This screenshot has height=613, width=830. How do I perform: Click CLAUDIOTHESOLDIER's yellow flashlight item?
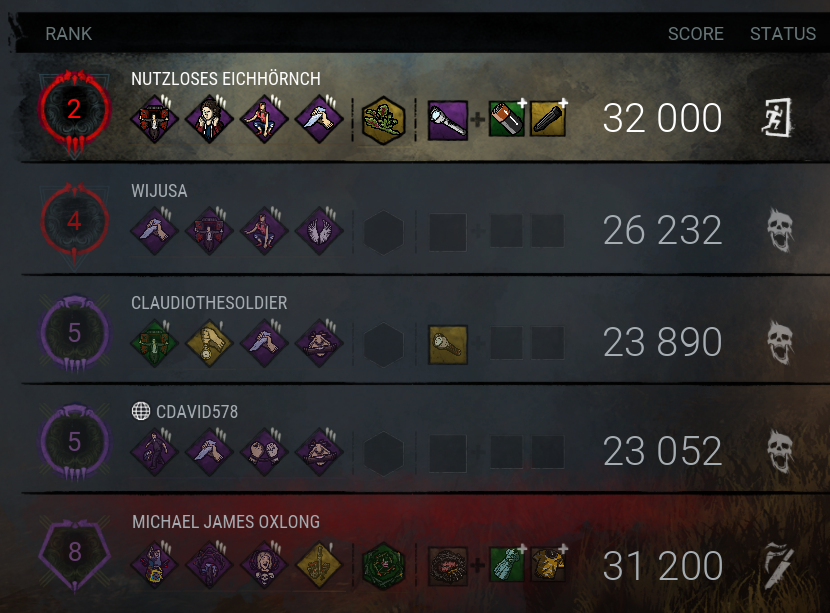448,345
